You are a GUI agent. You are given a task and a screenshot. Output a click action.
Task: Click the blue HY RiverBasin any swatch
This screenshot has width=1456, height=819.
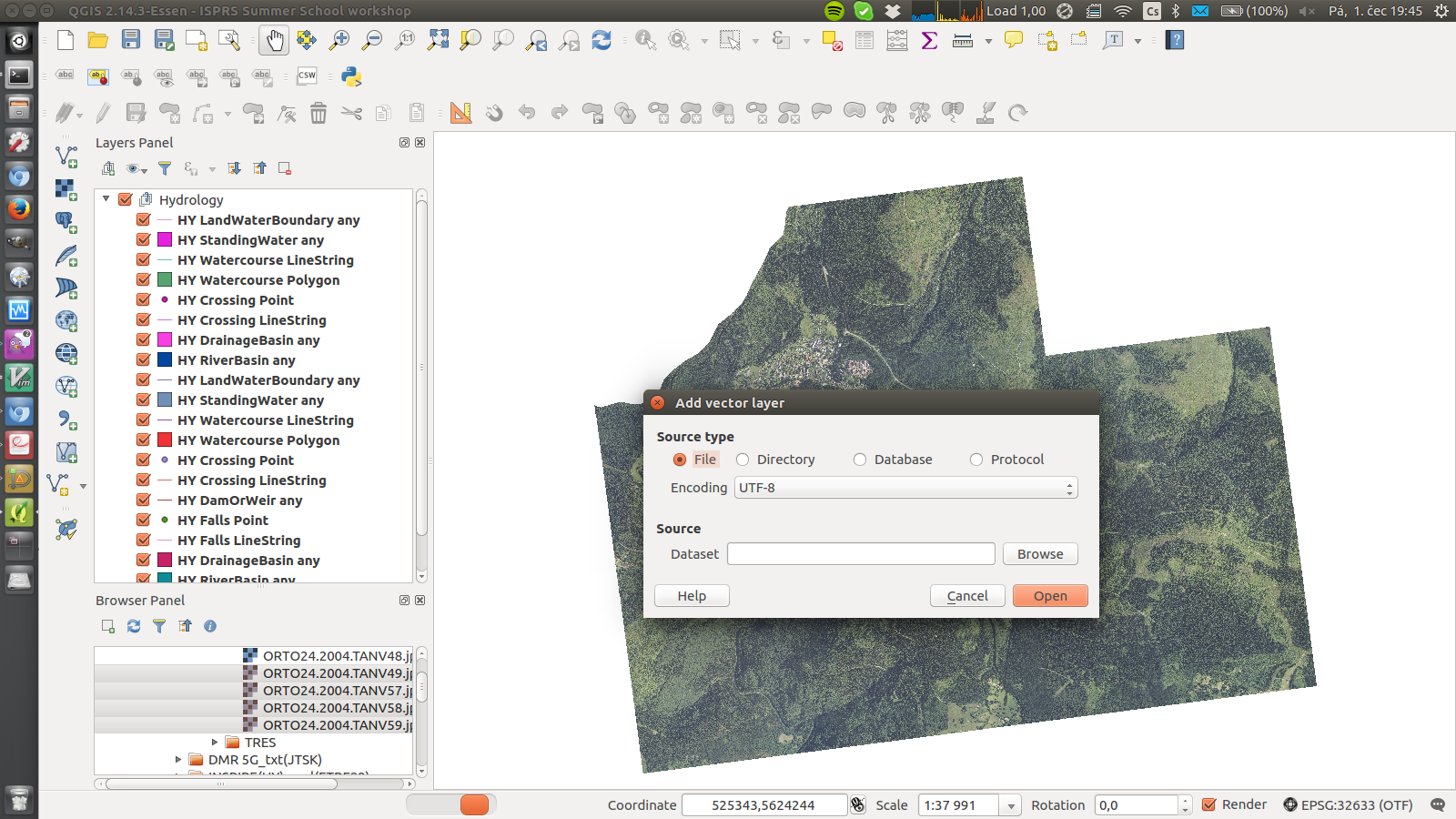[x=165, y=360]
